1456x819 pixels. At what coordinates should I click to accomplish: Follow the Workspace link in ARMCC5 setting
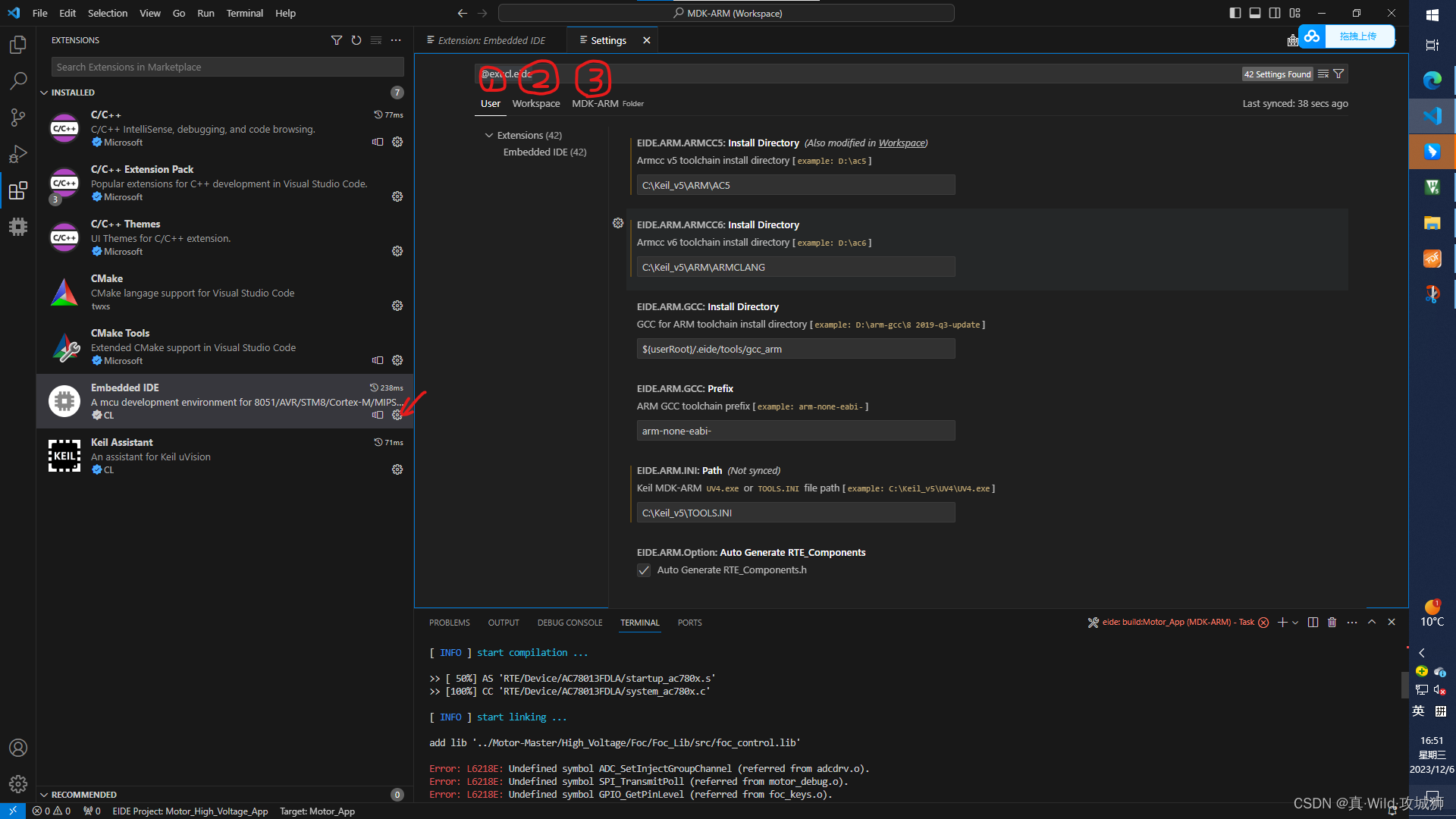click(902, 143)
